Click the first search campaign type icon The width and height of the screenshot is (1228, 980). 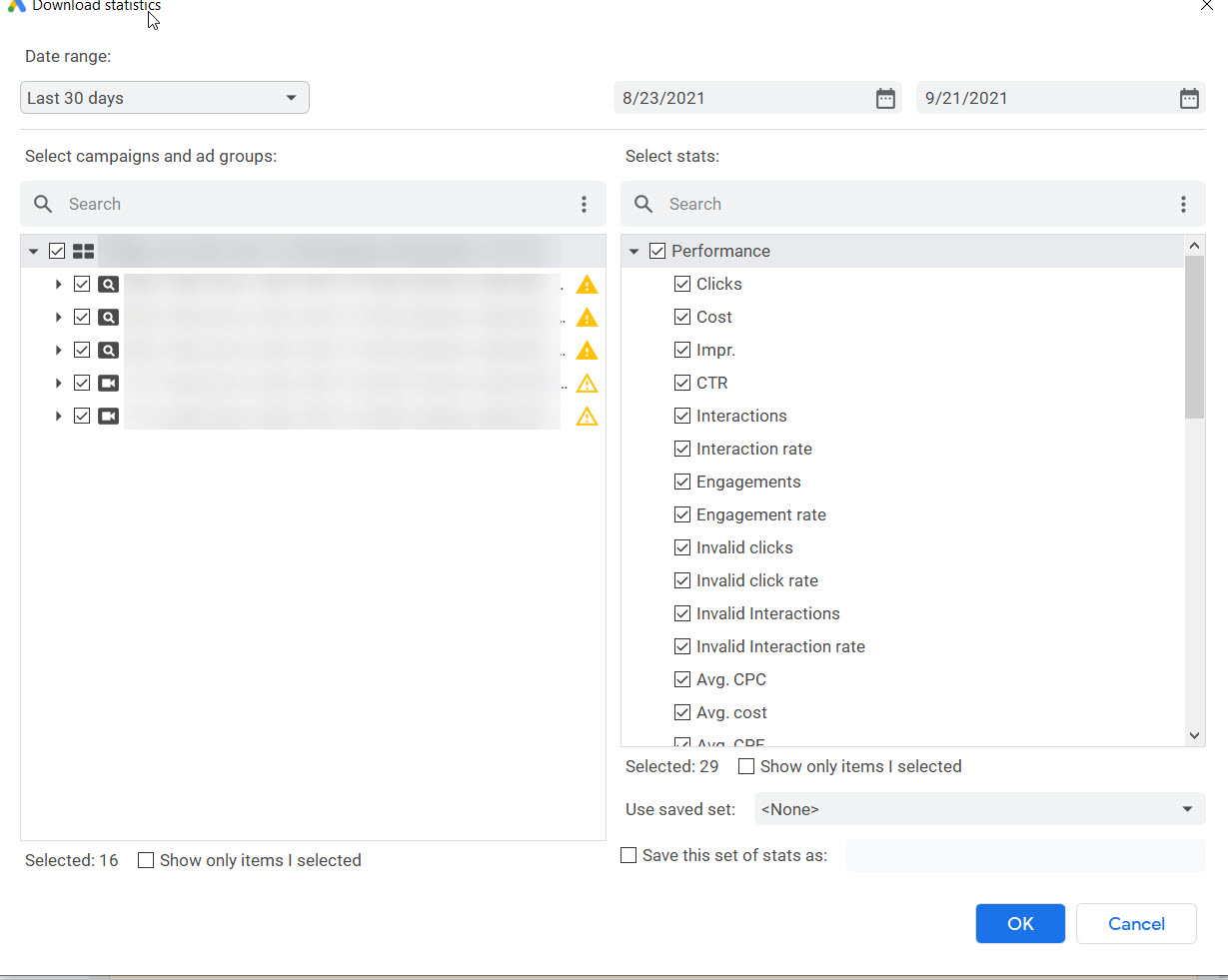(108, 284)
